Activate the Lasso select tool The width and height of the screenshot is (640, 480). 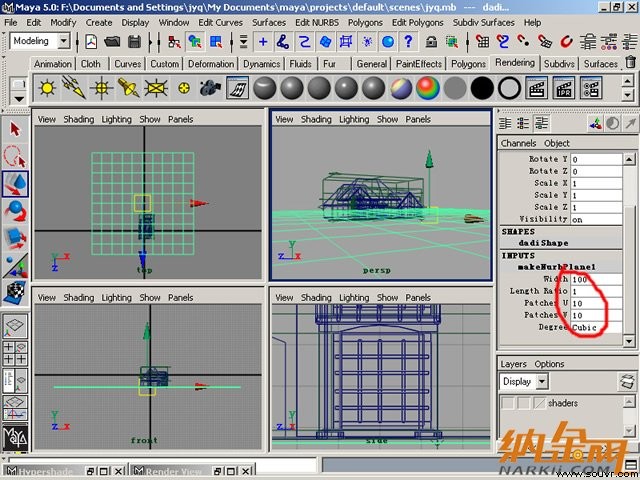[15, 156]
